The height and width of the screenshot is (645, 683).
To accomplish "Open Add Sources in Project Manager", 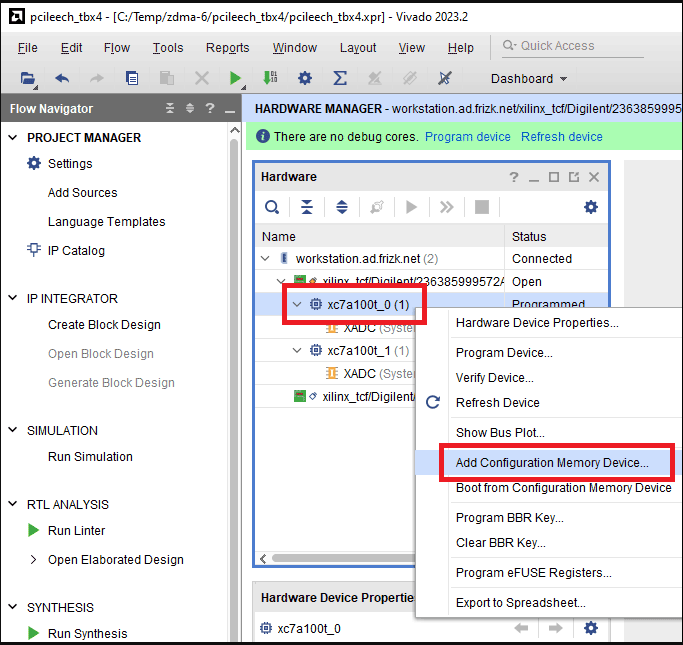I will 82,192.
